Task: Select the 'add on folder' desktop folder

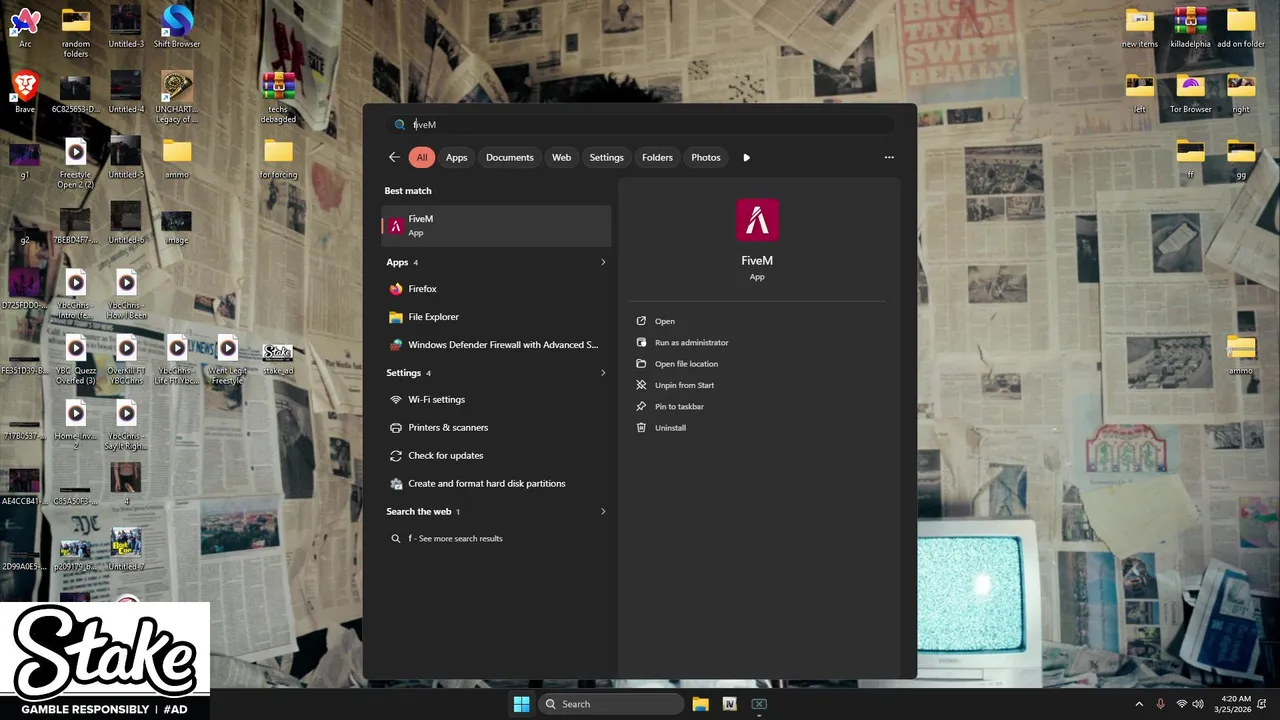Action: coord(1241,27)
